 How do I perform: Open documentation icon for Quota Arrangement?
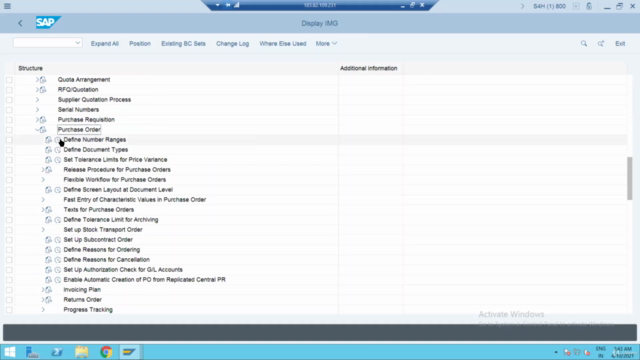pyautogui.click(x=43, y=80)
